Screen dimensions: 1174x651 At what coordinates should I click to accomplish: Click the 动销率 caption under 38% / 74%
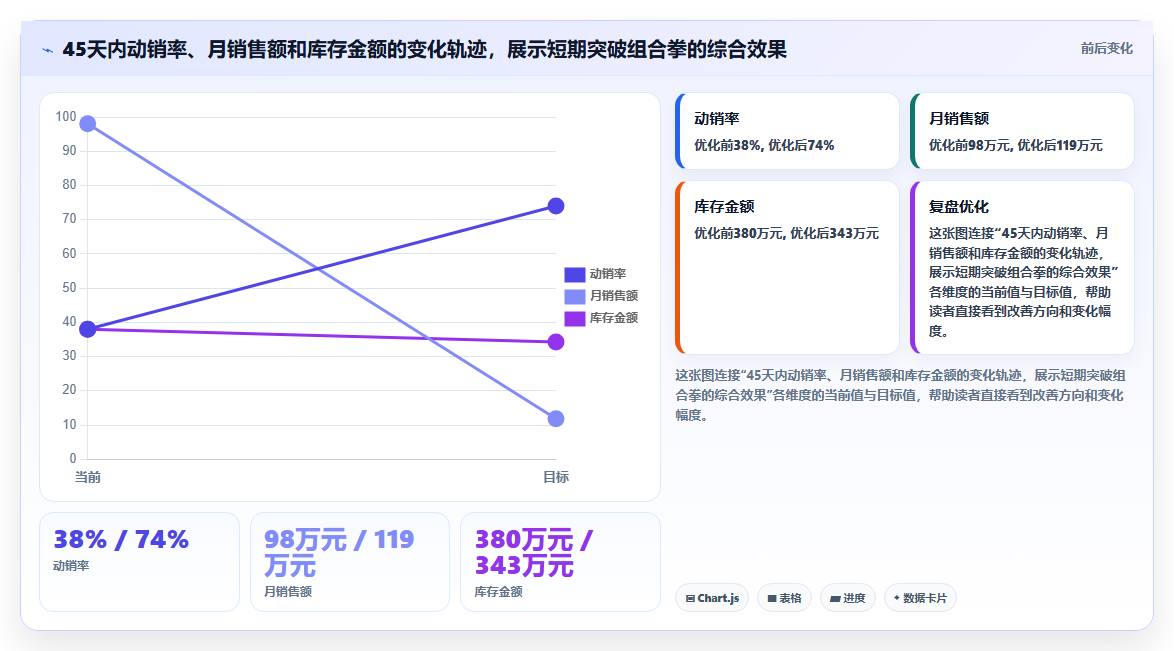71,566
